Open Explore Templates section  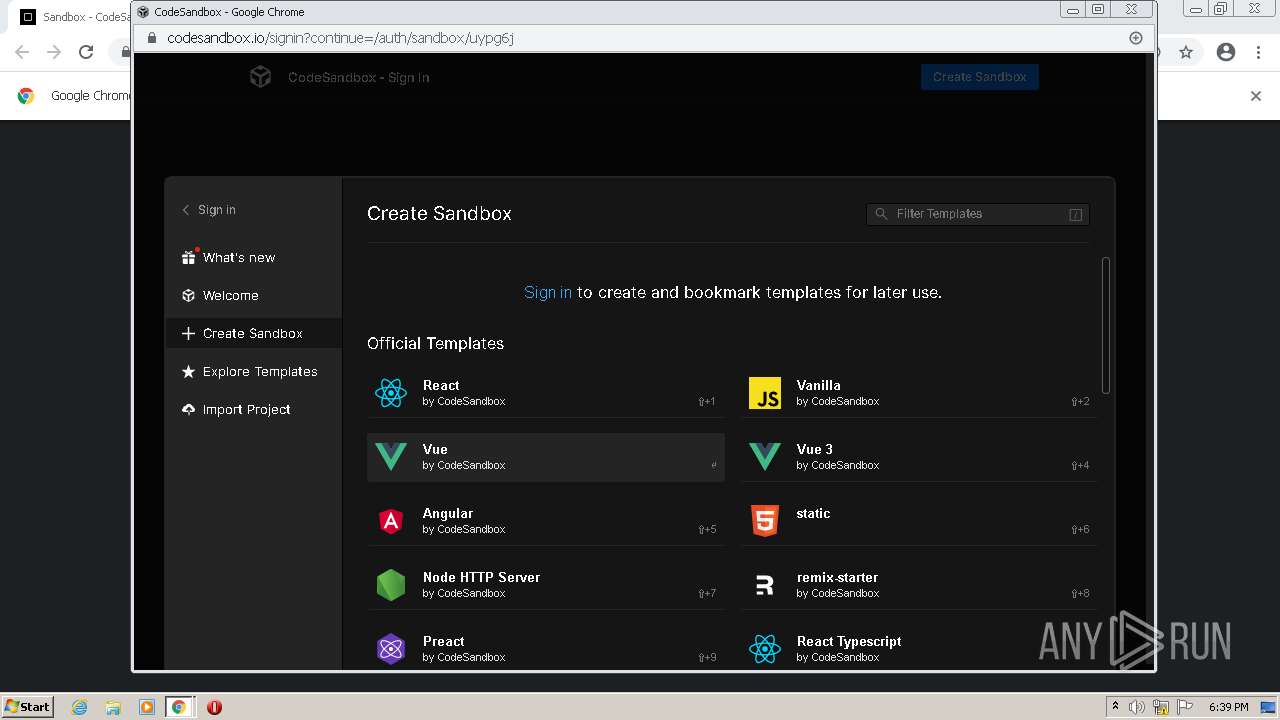coord(253,371)
